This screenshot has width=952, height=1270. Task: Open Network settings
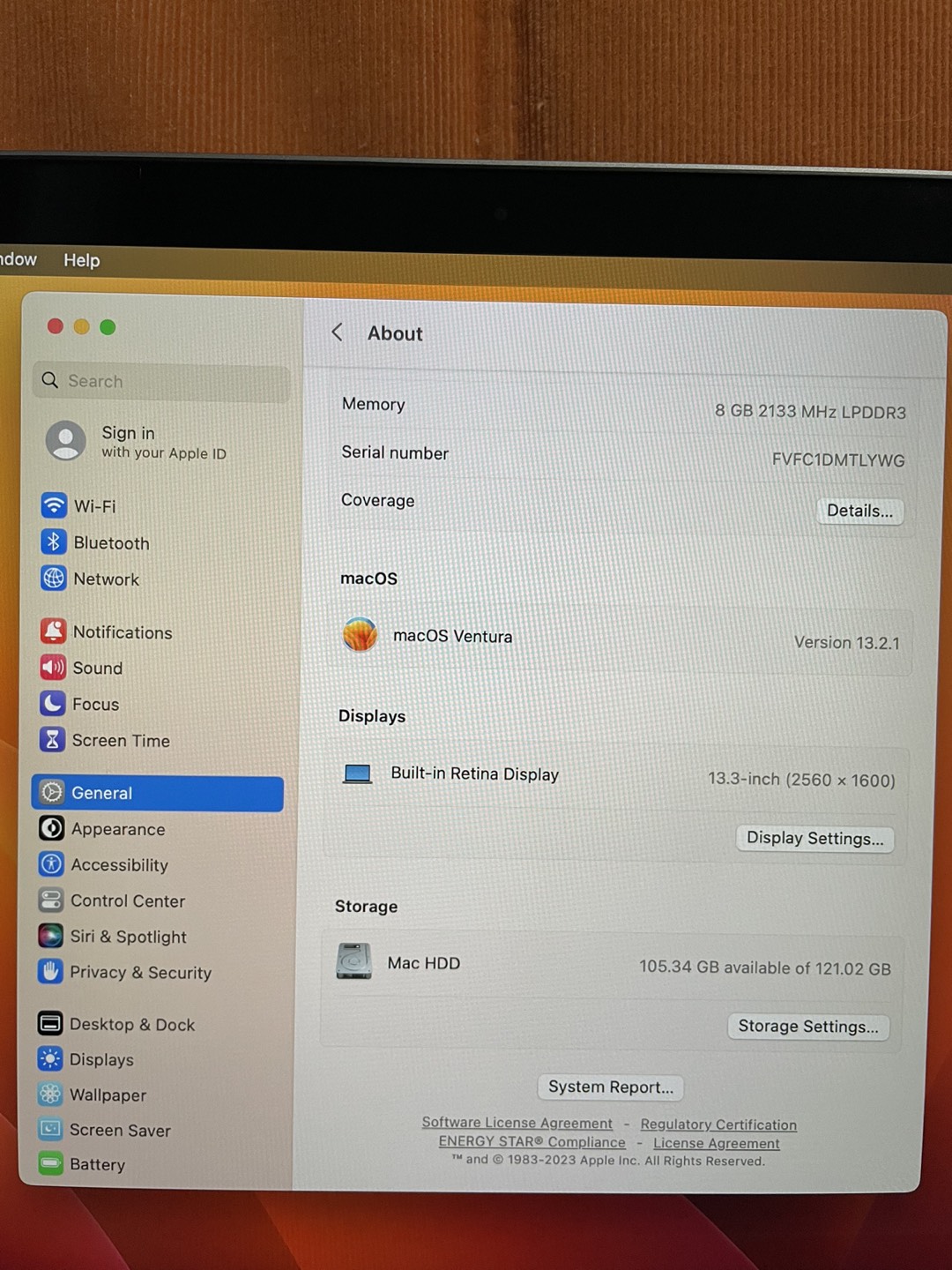coord(55,579)
